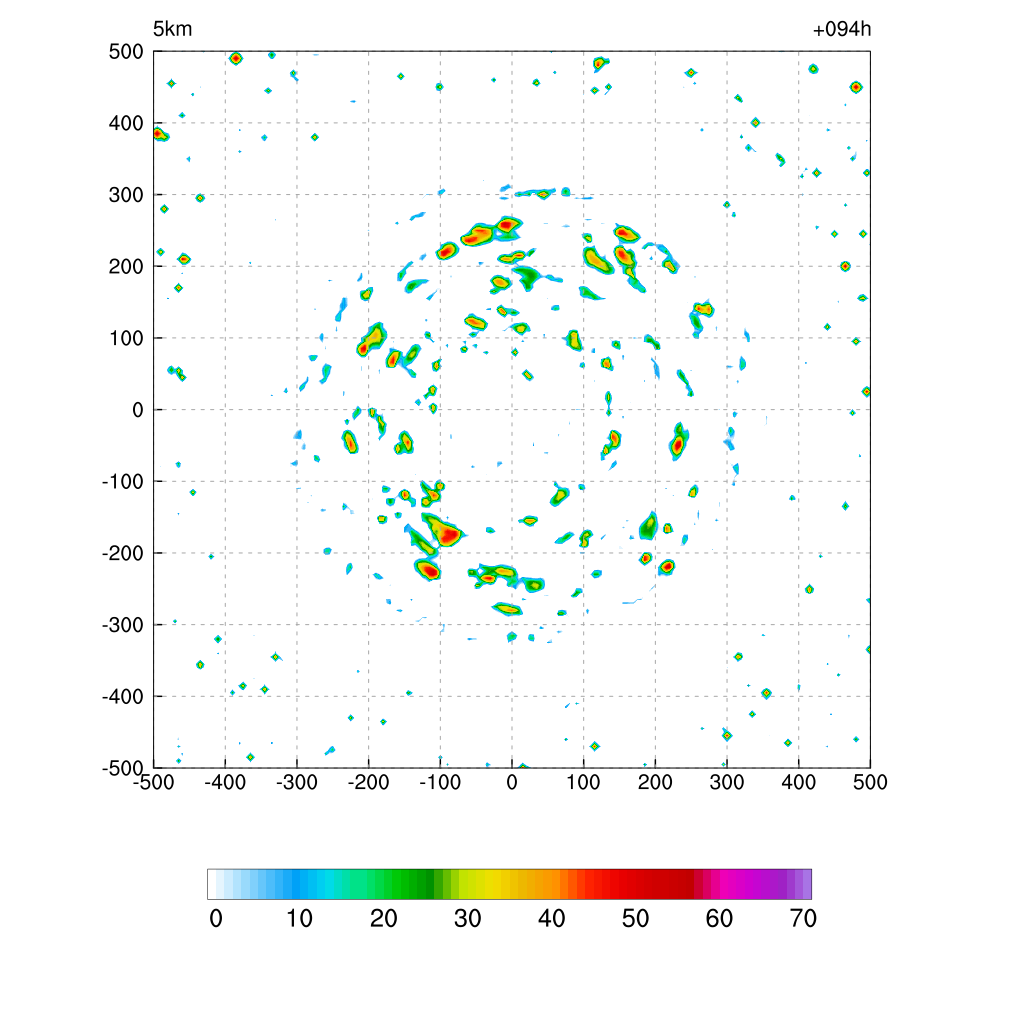Screen dimensions: 1024x1024
Task: Click the colorbar label '10'
Action: pyautogui.click(x=300, y=919)
